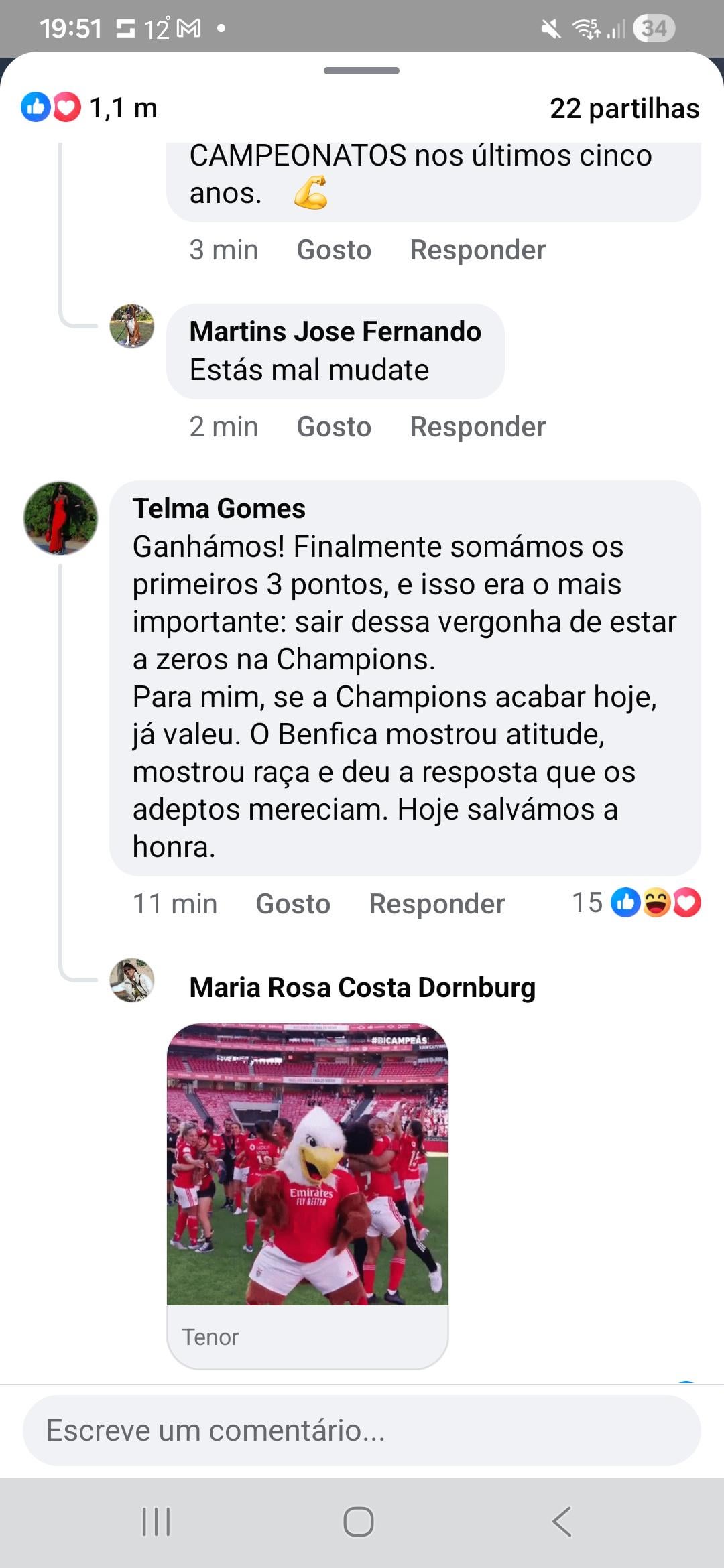Toggle Gosto on the 3 min comment
The height and width of the screenshot is (1568, 724).
pyautogui.click(x=334, y=250)
